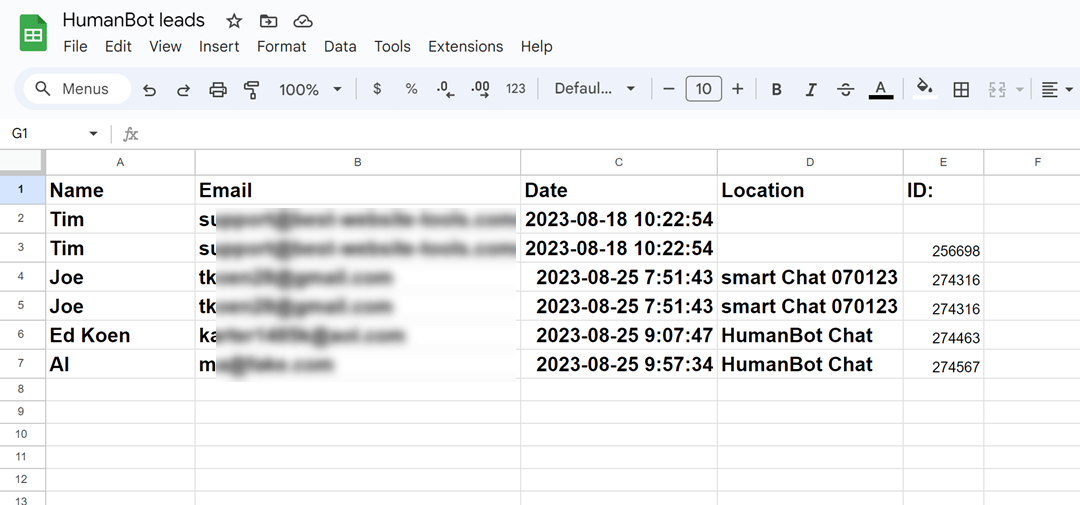Open the Data menu
The width and height of the screenshot is (1080, 505).
click(x=340, y=46)
